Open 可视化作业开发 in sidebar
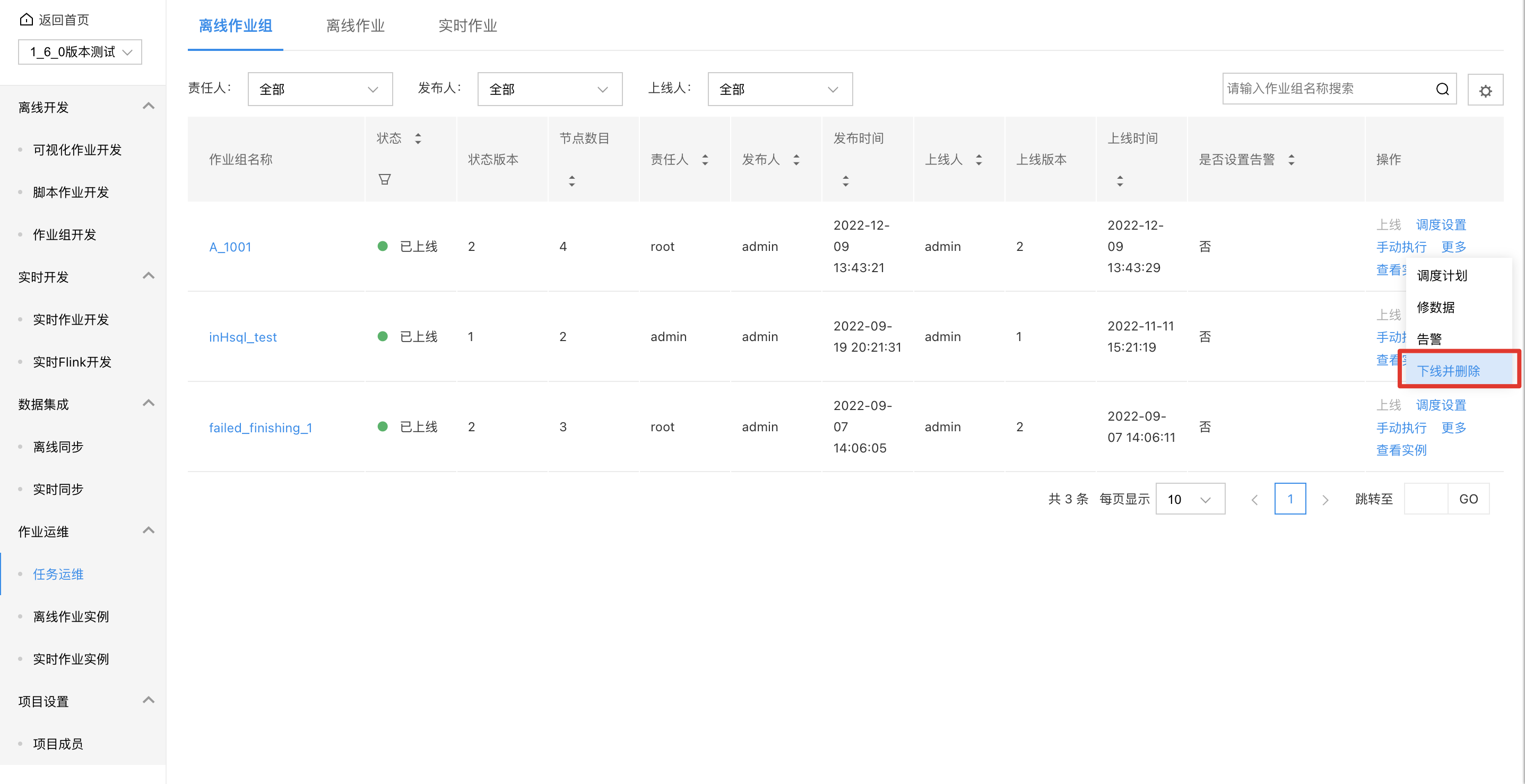The width and height of the screenshot is (1525, 784). click(x=77, y=150)
